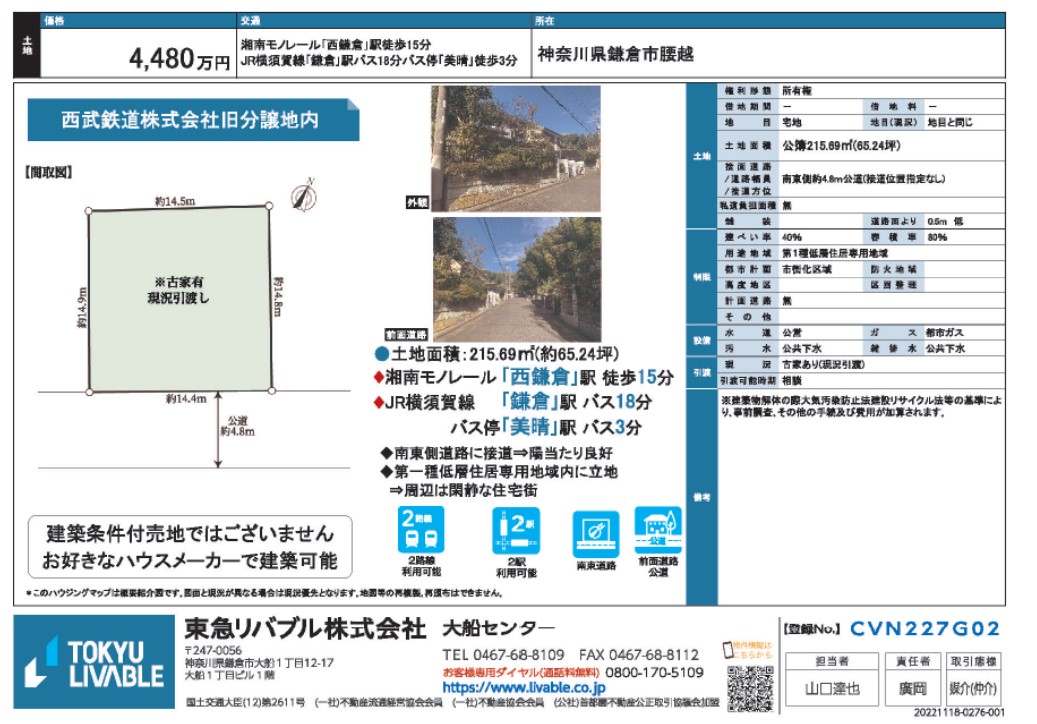
Task: Click the 交通 header tab
Action: 251,19
